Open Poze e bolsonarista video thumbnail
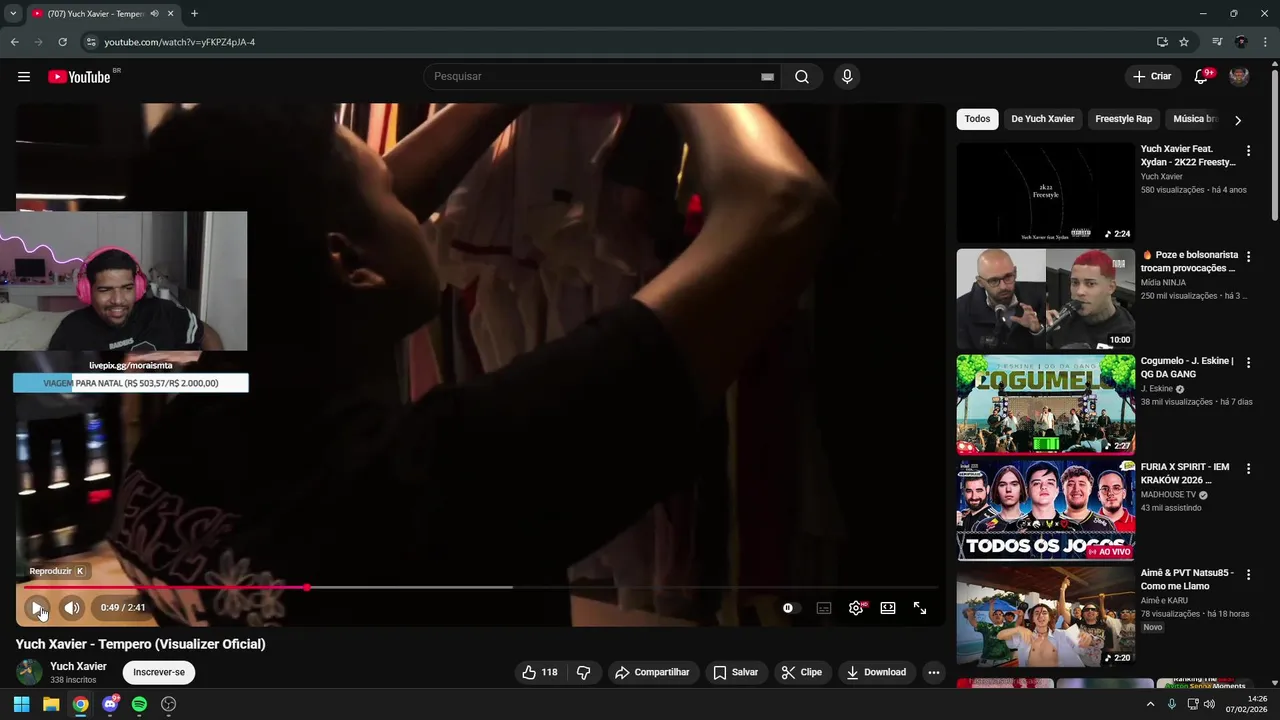The width and height of the screenshot is (1280, 720). tap(1046, 298)
